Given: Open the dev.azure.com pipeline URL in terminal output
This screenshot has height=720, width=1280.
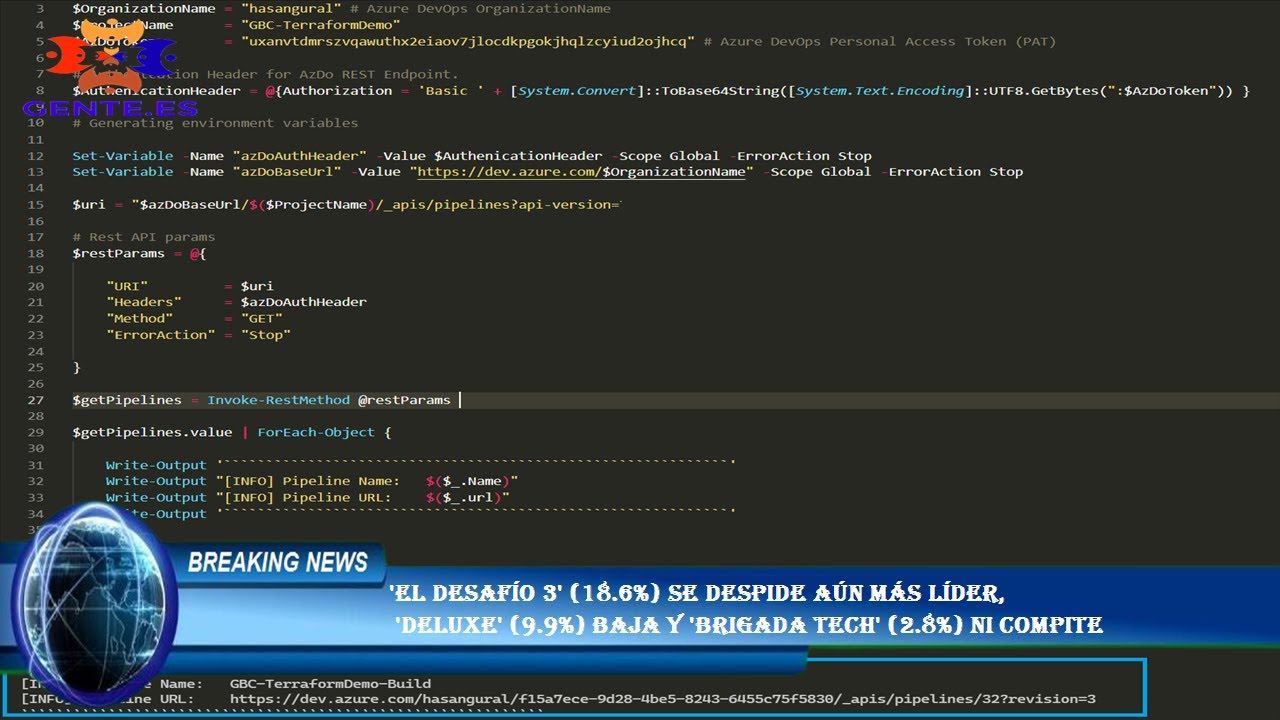Looking at the screenshot, I should click(x=662, y=699).
